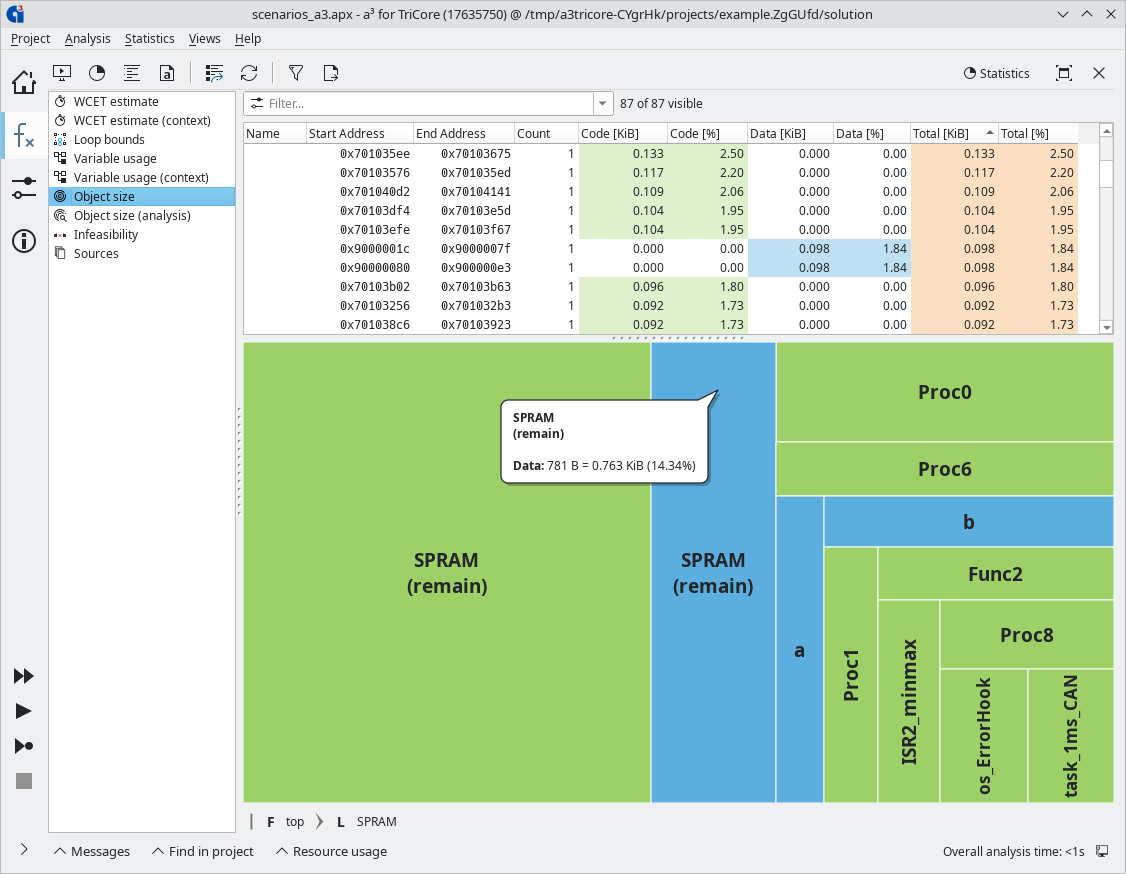Click the Func2 treemap block
The height and width of the screenshot is (874, 1126).
click(995, 574)
